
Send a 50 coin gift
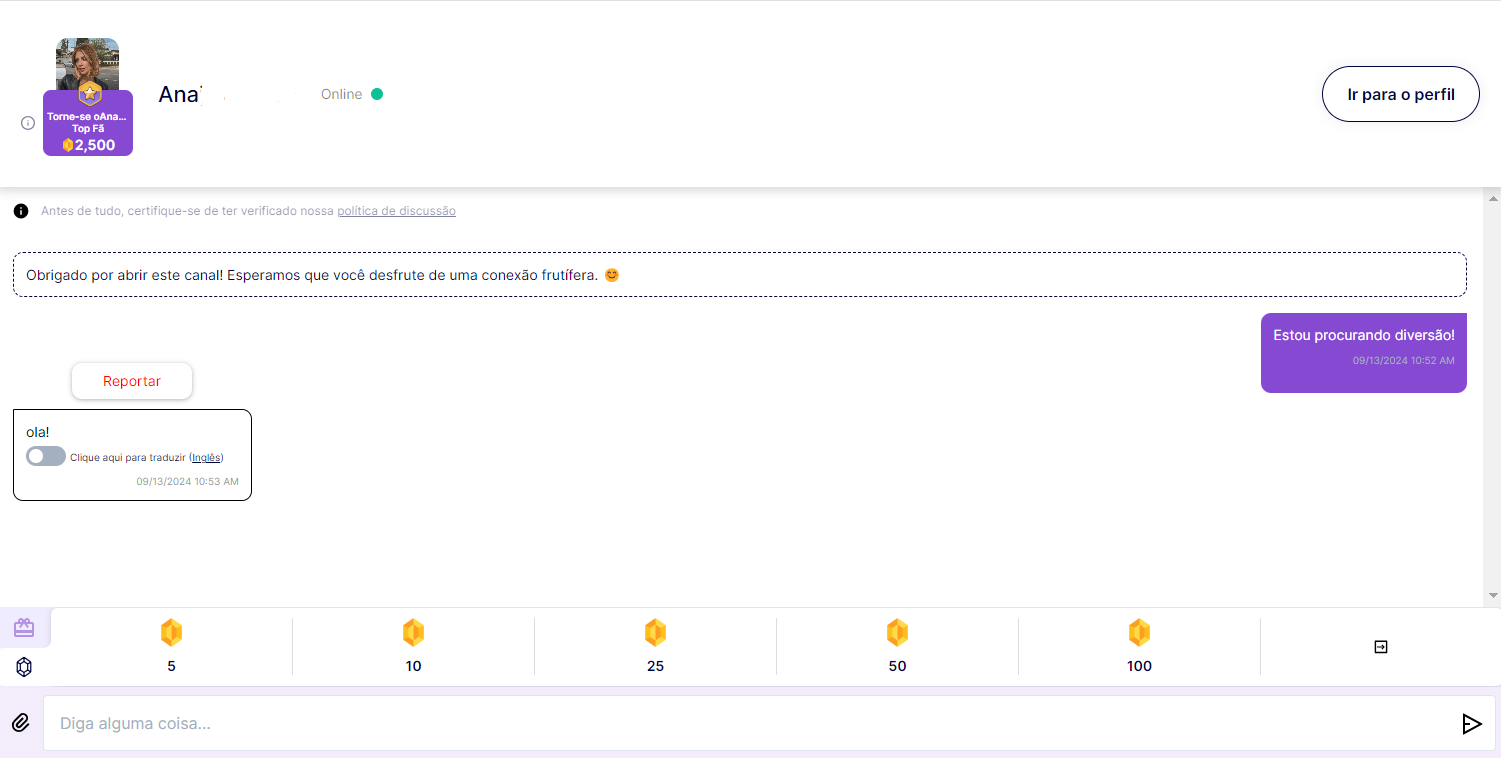(897, 646)
